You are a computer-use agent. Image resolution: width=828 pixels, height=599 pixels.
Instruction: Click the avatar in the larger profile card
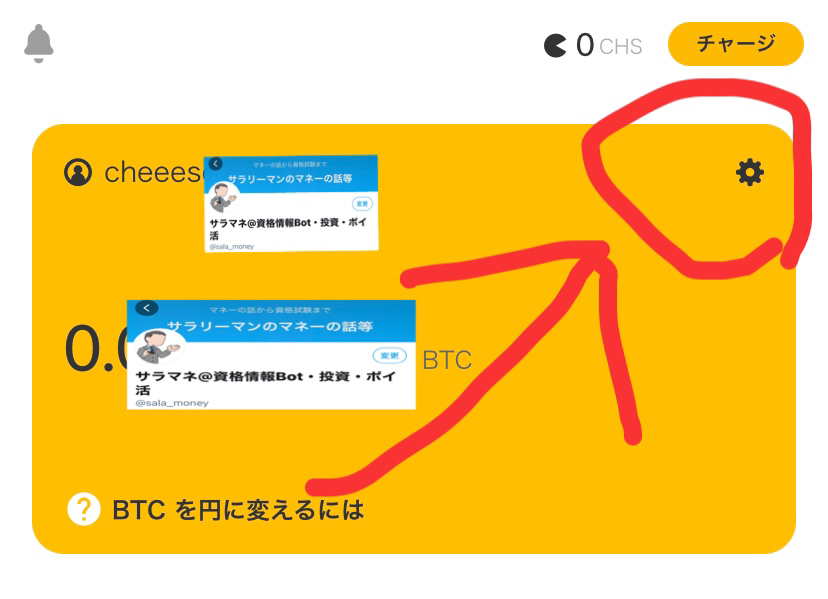click(x=155, y=347)
